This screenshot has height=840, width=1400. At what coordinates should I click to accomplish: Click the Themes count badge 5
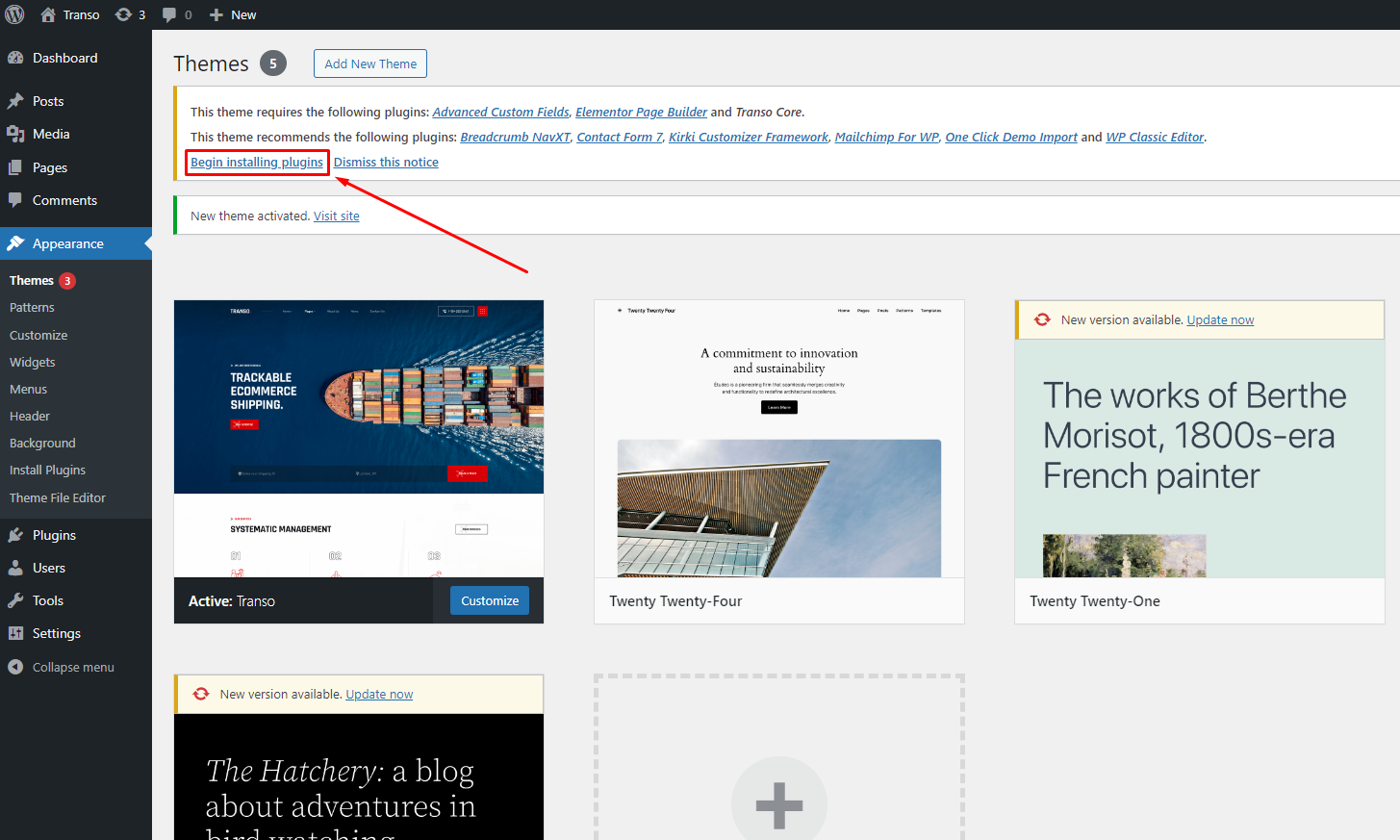tap(273, 64)
